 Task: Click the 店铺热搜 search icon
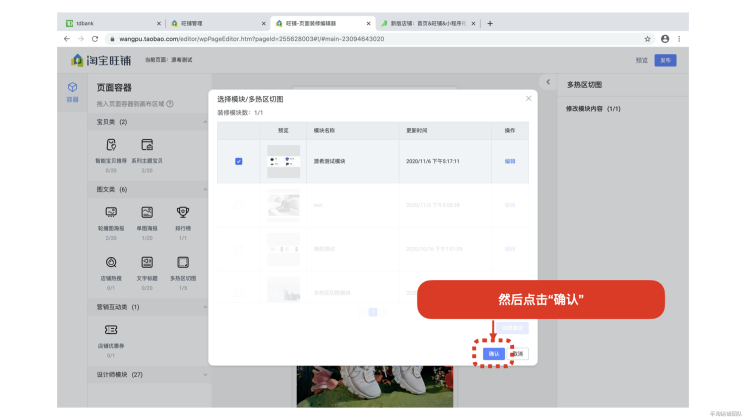coord(111,262)
